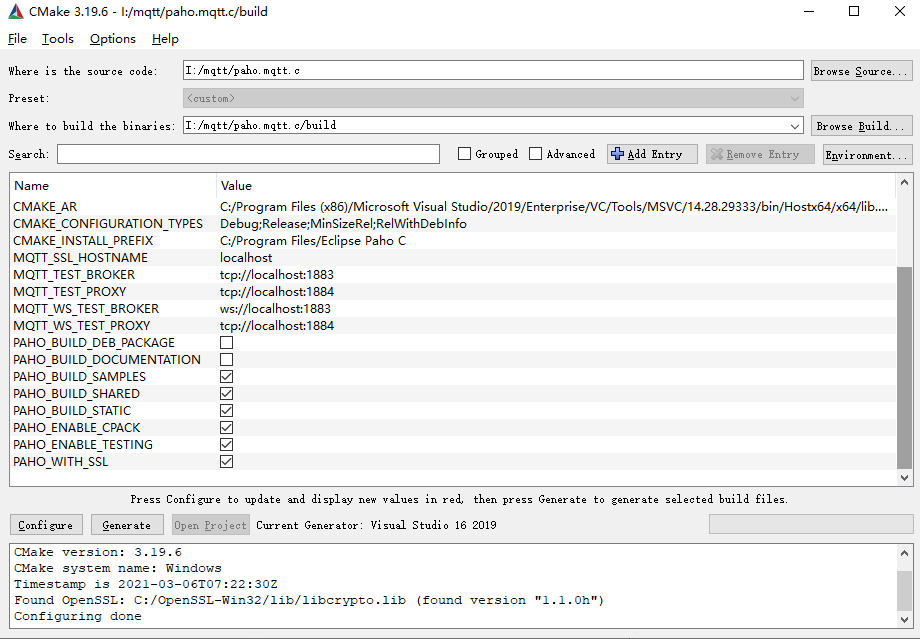Image resolution: width=920 pixels, height=639 pixels.
Task: Uncheck PAHO_WITH_SSL checkbox
Action: point(226,462)
